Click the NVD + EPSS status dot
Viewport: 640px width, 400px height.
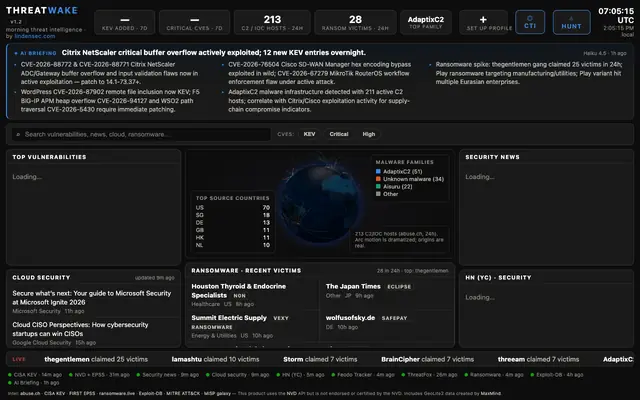(x=71, y=375)
